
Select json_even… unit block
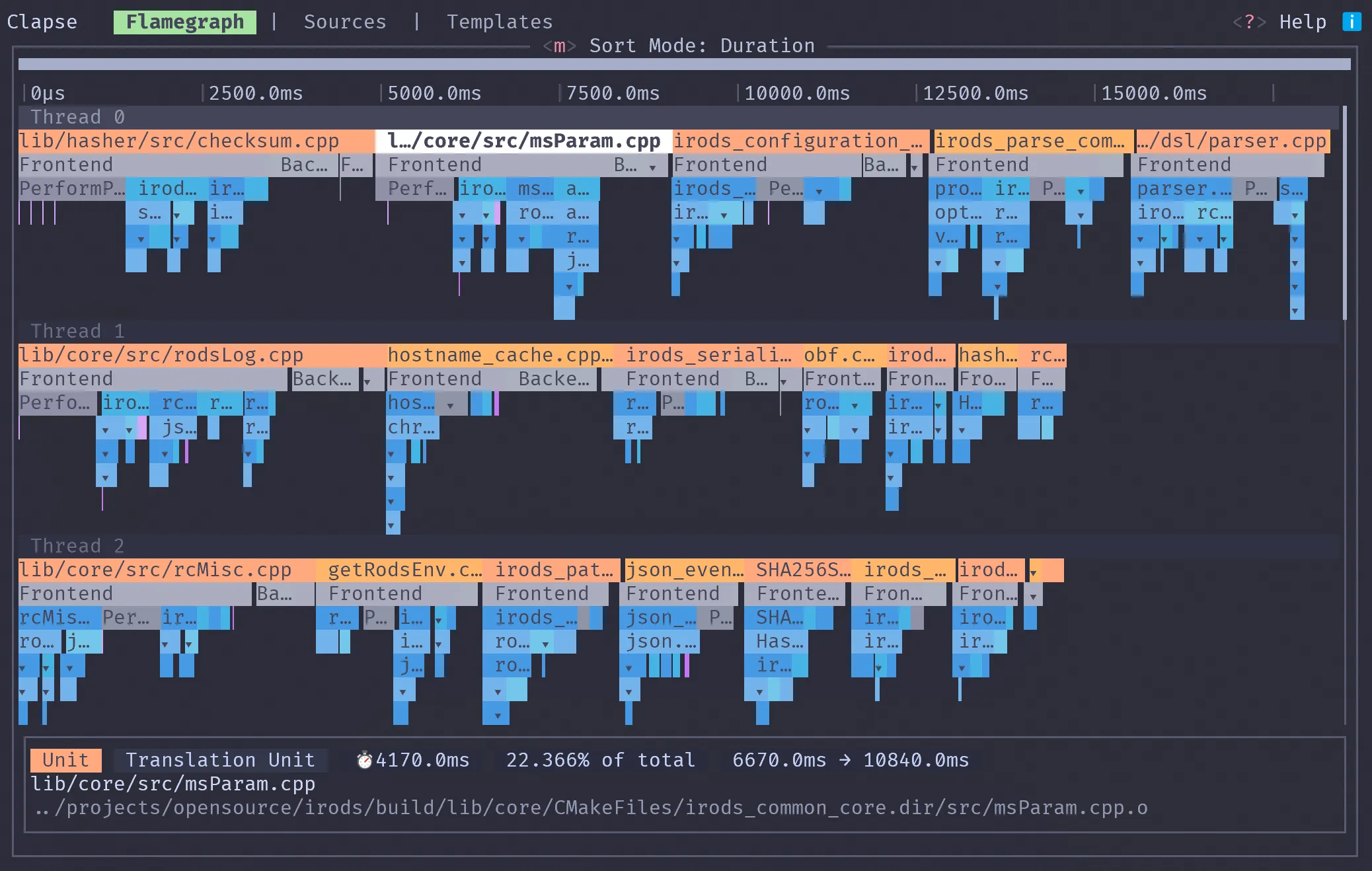[685, 570]
